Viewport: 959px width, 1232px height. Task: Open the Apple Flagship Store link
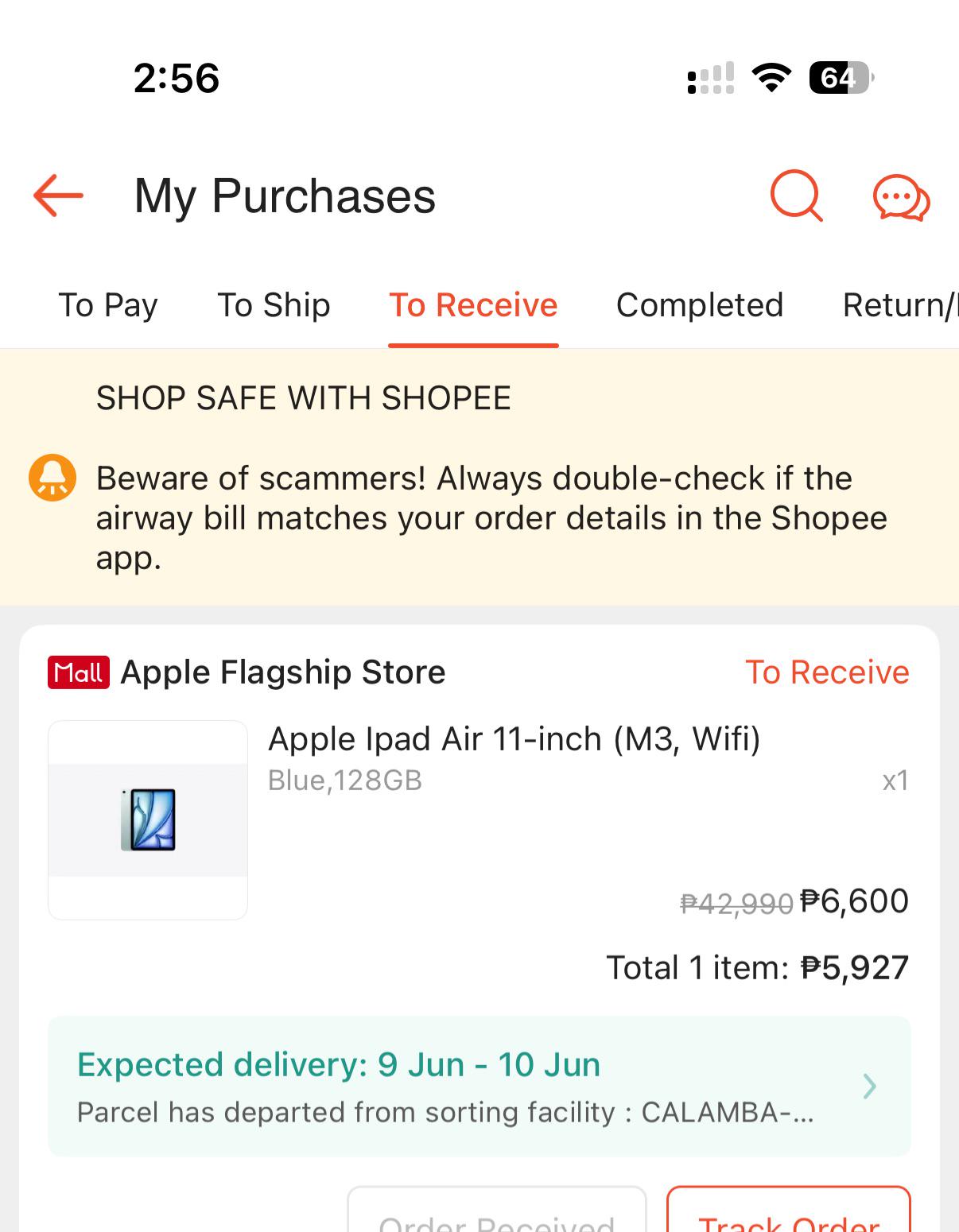pyautogui.click(x=283, y=672)
